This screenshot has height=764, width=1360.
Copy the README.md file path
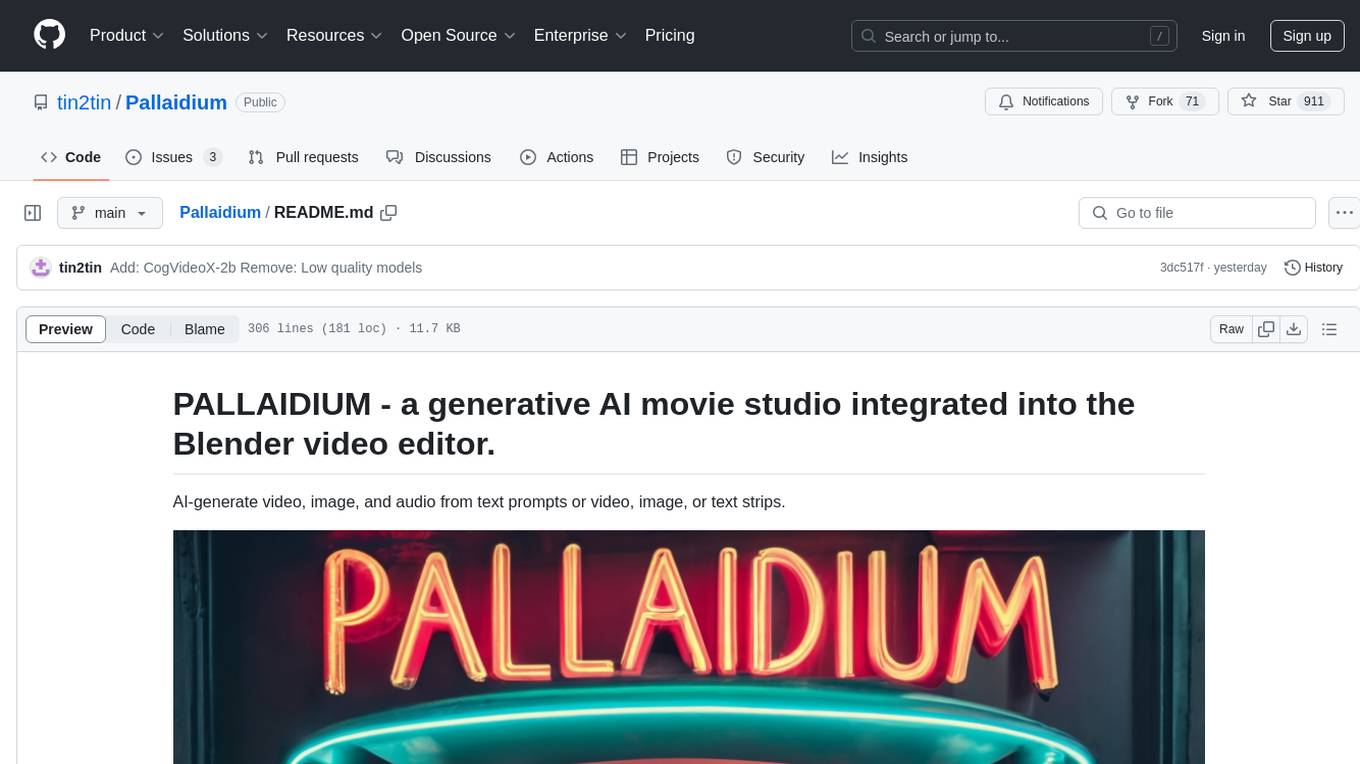point(389,212)
